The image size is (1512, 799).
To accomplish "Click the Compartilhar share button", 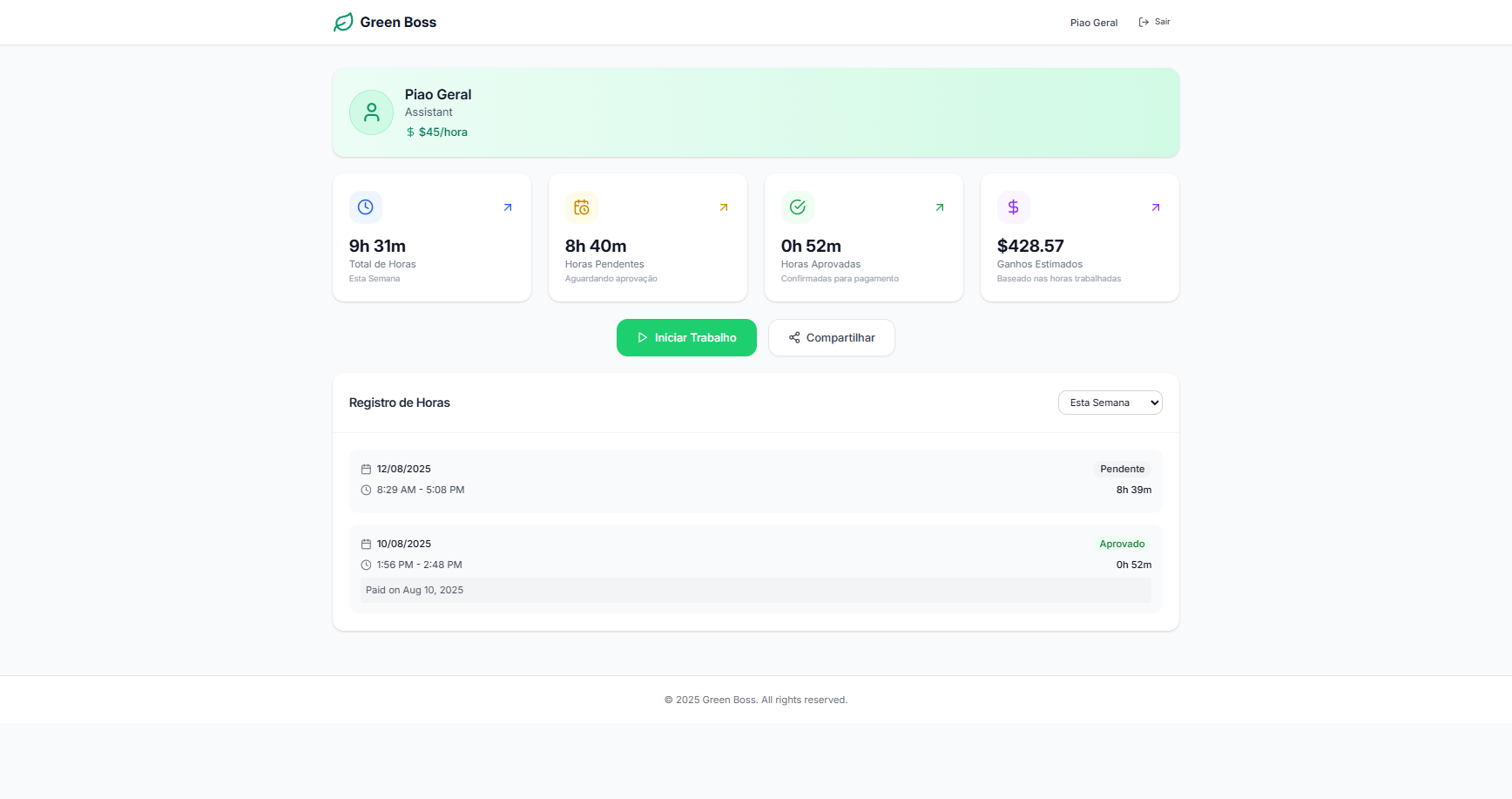I will coord(831,337).
